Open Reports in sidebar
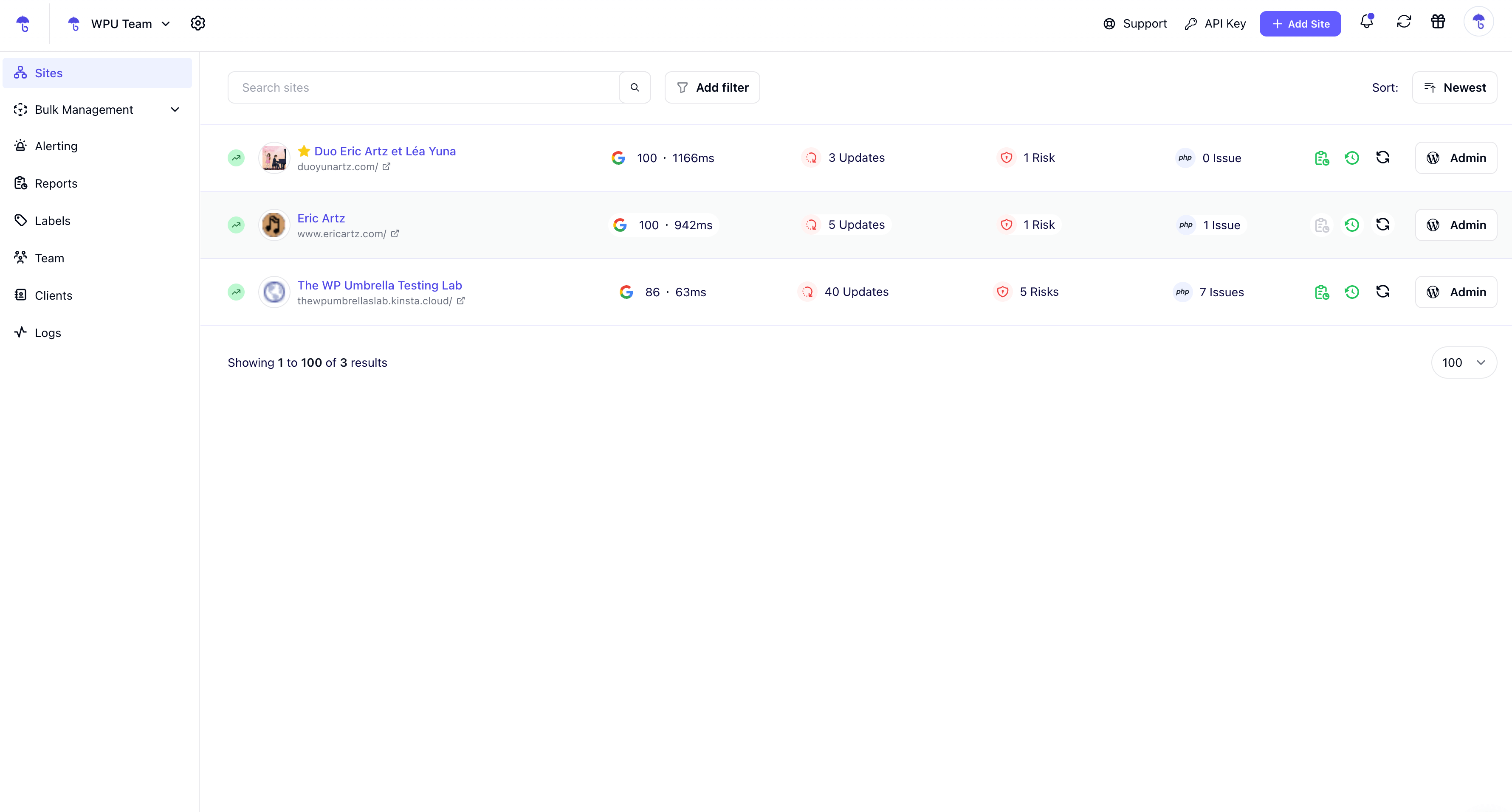The width and height of the screenshot is (1512, 812). (56, 184)
